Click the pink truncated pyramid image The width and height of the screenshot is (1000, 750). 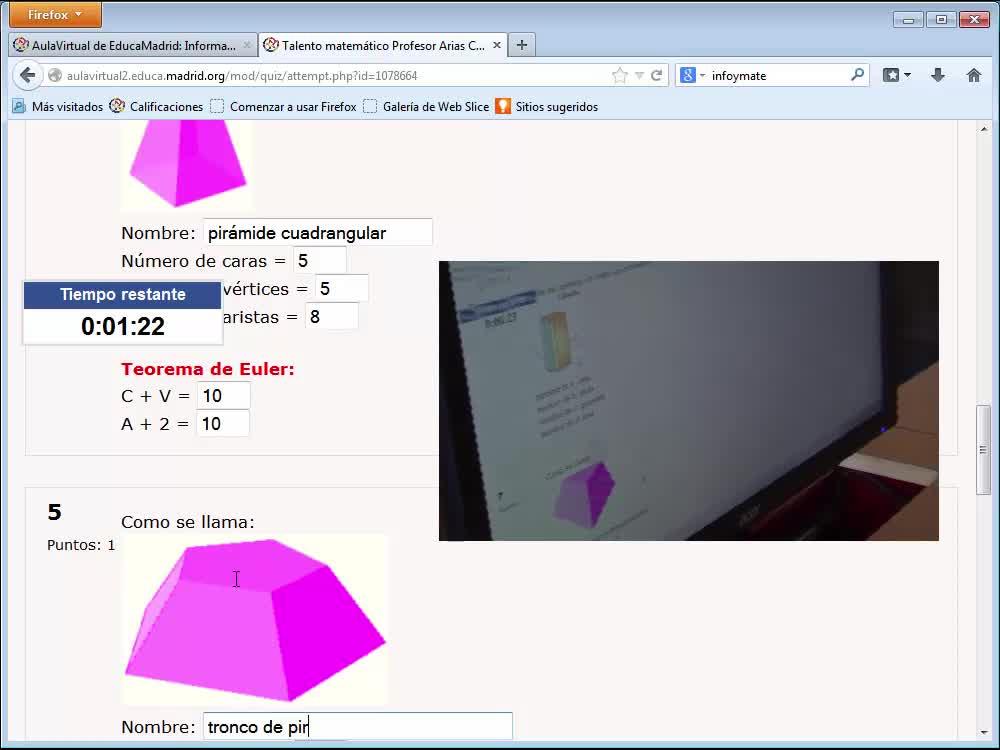point(254,619)
